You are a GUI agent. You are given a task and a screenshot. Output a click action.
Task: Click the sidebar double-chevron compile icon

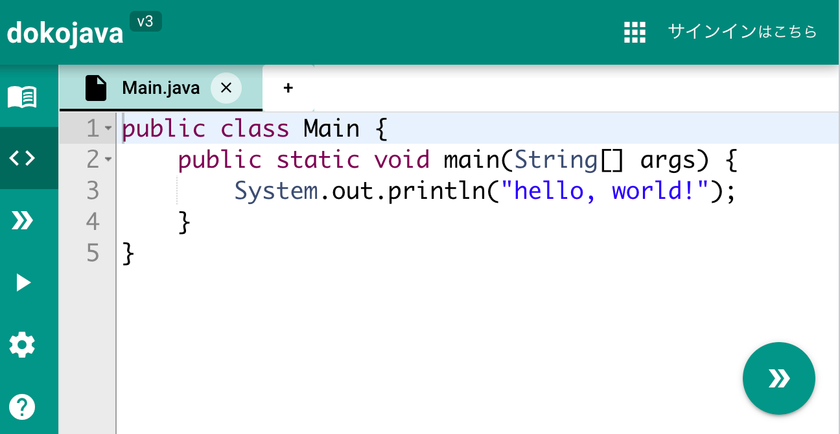coord(22,220)
